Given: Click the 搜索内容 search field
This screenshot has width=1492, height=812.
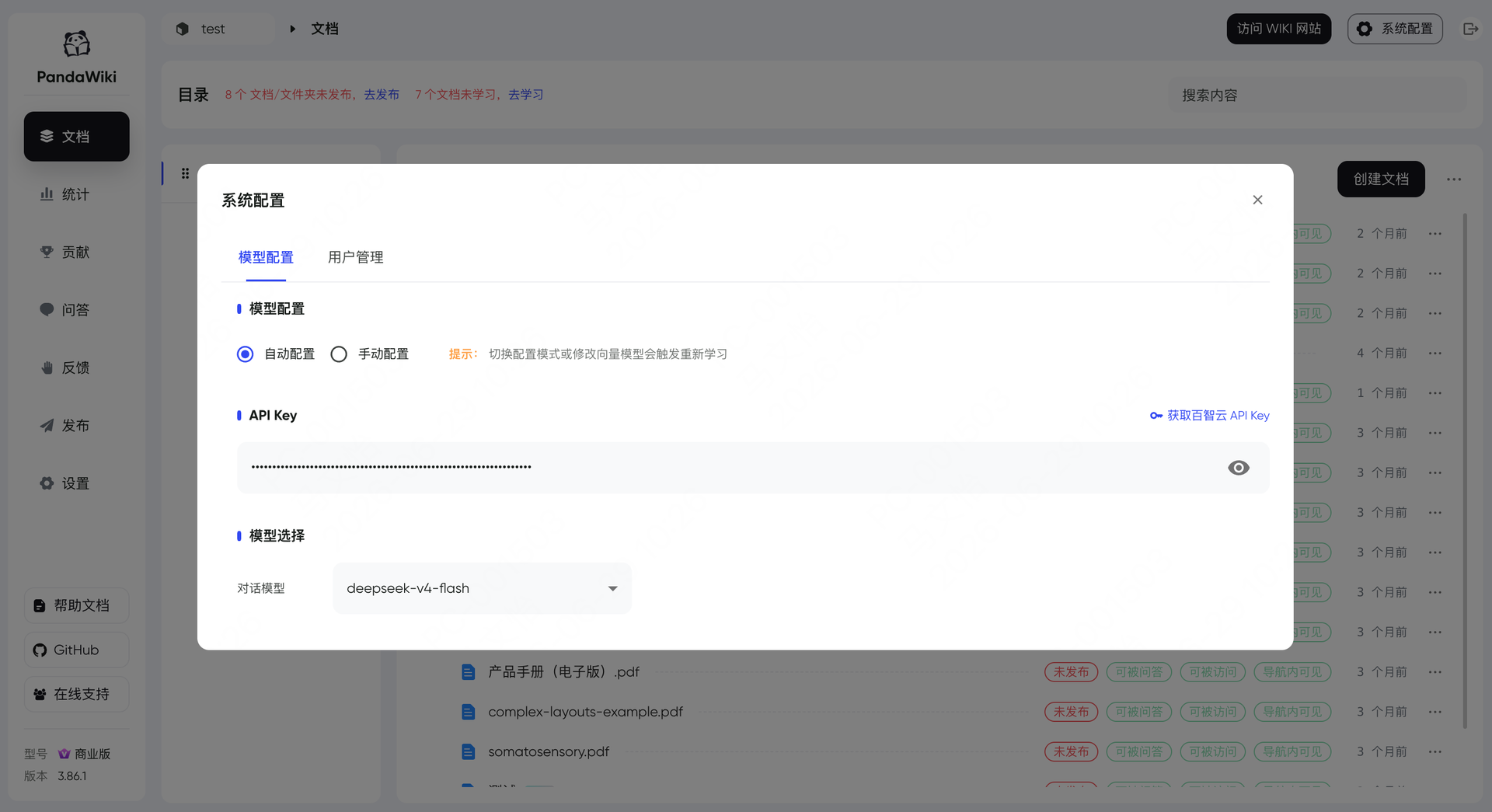Looking at the screenshot, I should coord(1317,96).
